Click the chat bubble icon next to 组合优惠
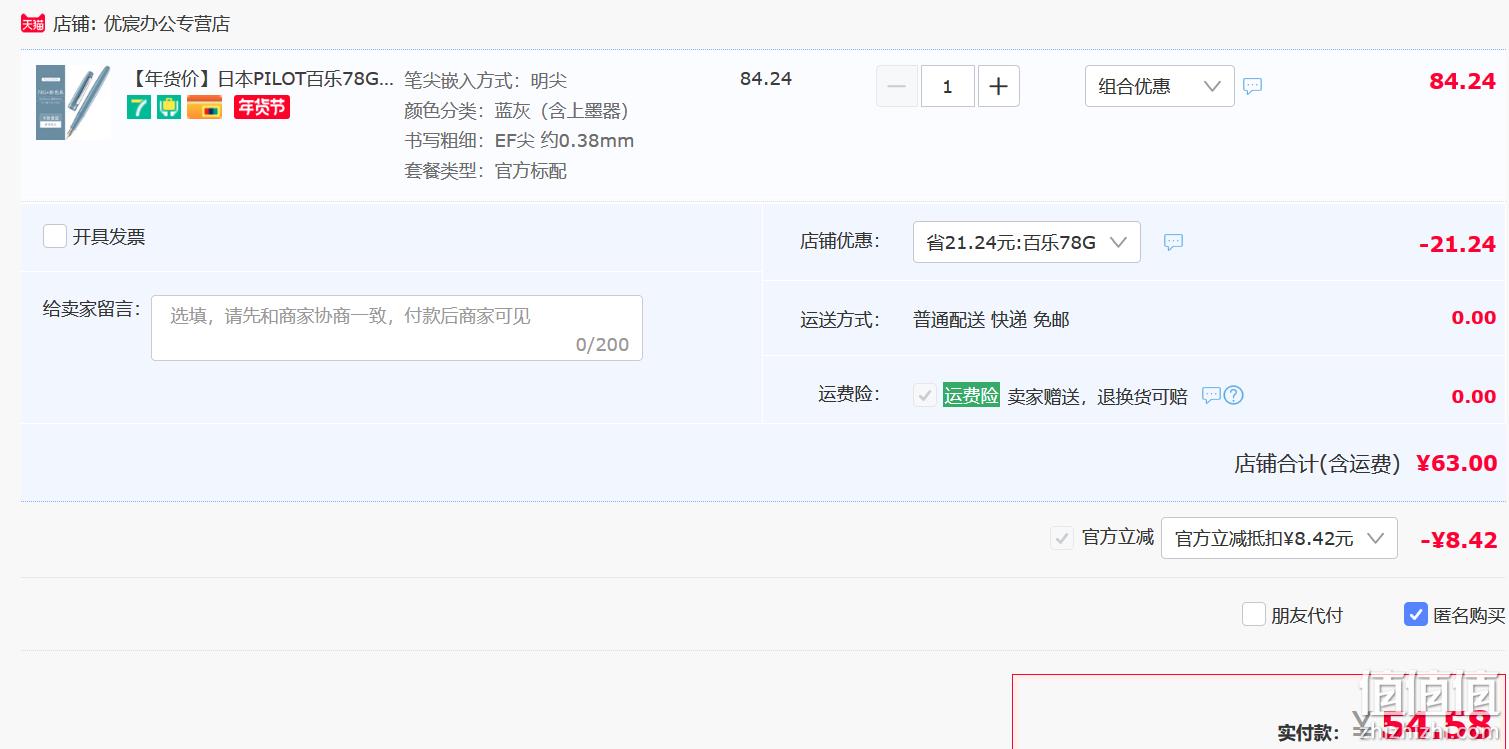 pos(1252,86)
